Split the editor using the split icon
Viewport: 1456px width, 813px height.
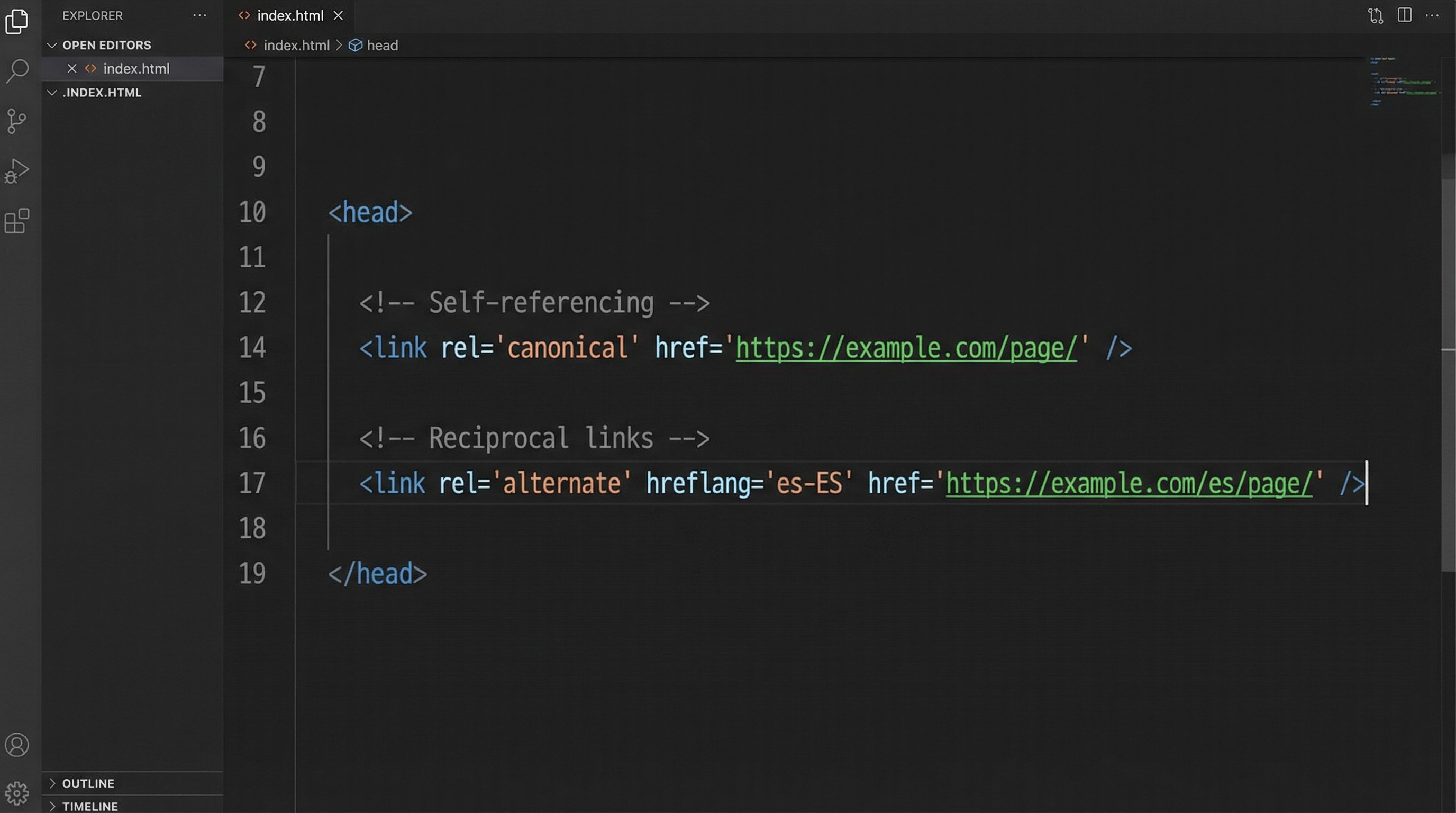pos(1405,15)
